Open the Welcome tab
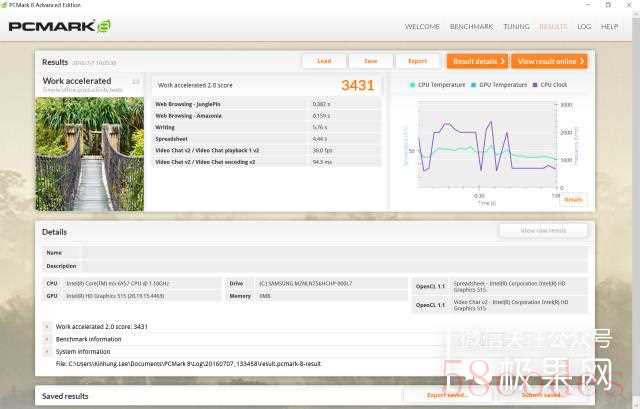This screenshot has width=640, height=409. point(422,26)
